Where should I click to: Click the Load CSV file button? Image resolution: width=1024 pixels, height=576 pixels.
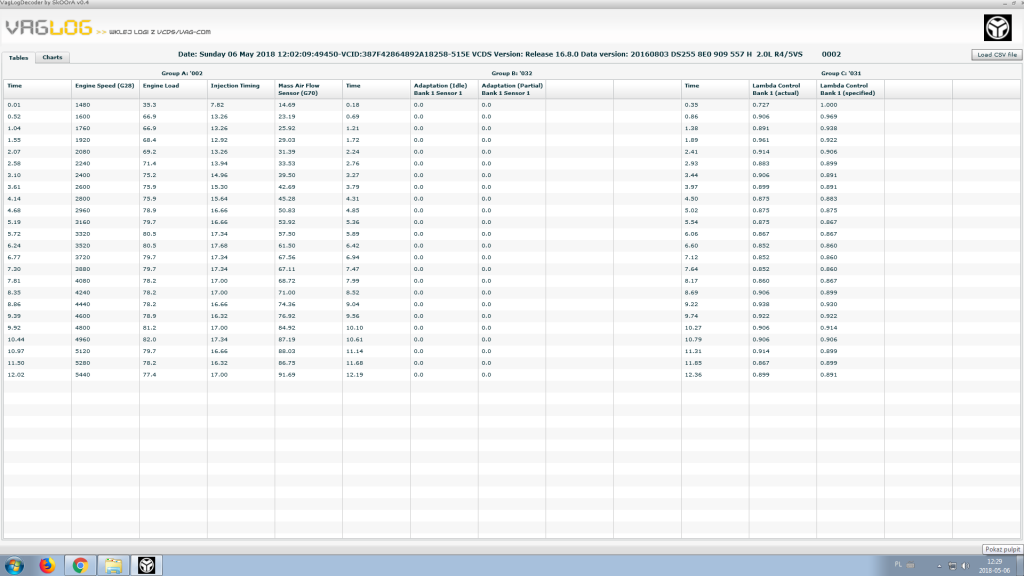[997, 55]
